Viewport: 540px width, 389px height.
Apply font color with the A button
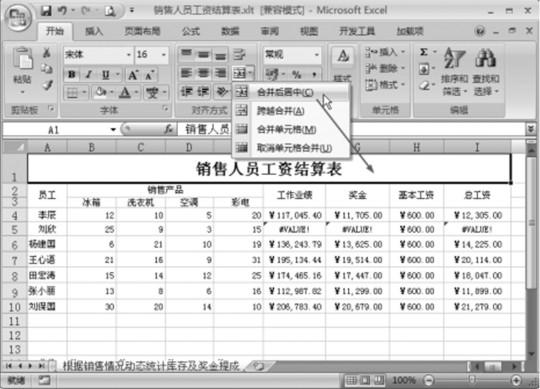coord(125,92)
